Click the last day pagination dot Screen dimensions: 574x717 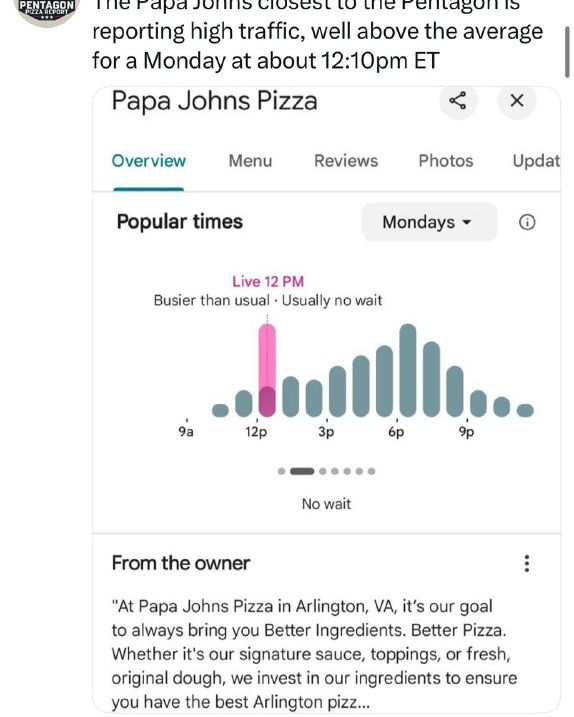click(371, 471)
